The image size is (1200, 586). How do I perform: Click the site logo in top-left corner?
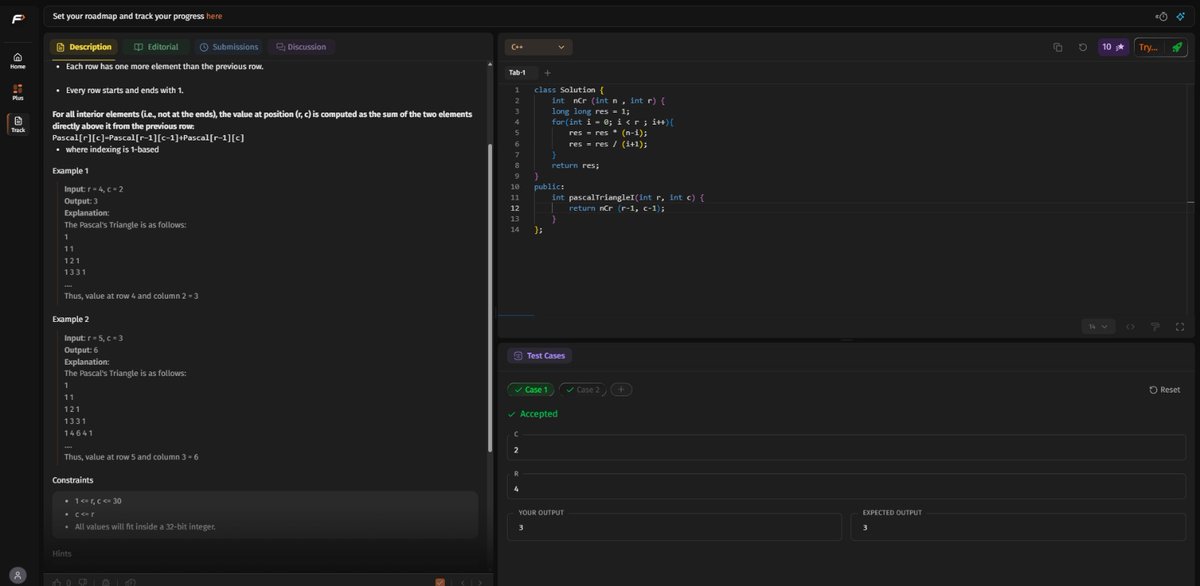tap(17, 17)
